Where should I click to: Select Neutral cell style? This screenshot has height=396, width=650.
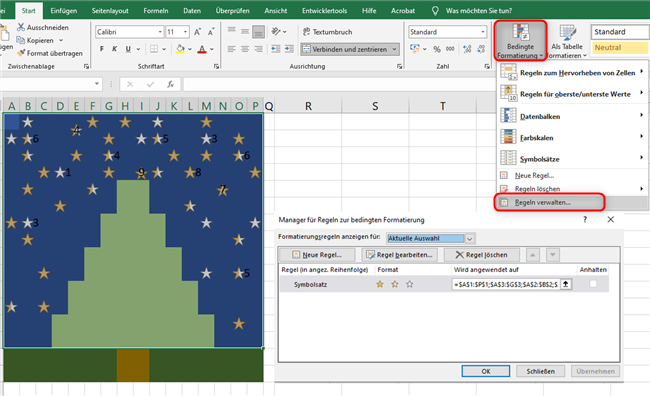(619, 48)
